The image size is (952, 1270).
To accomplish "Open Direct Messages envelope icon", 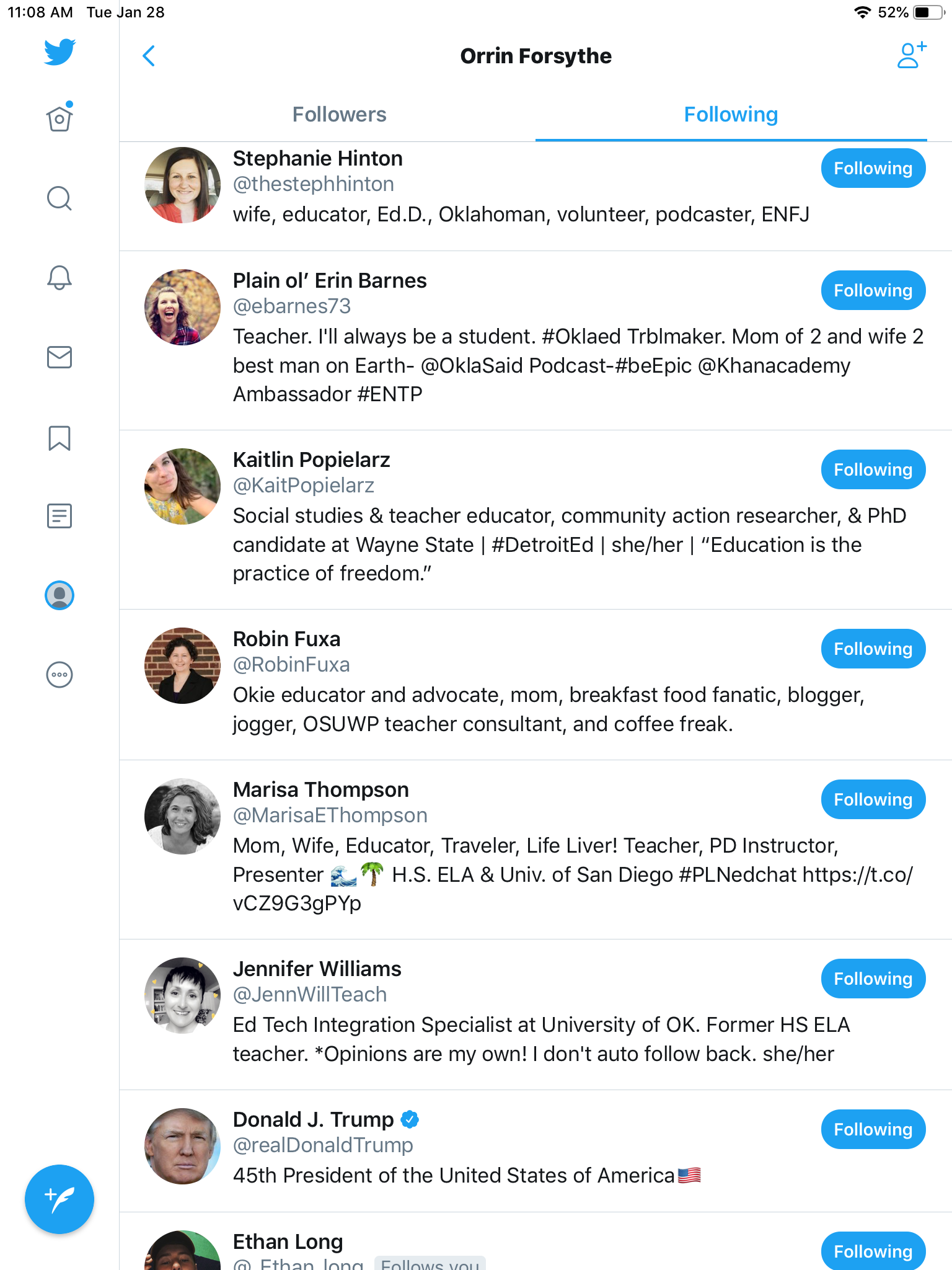I will tap(59, 357).
